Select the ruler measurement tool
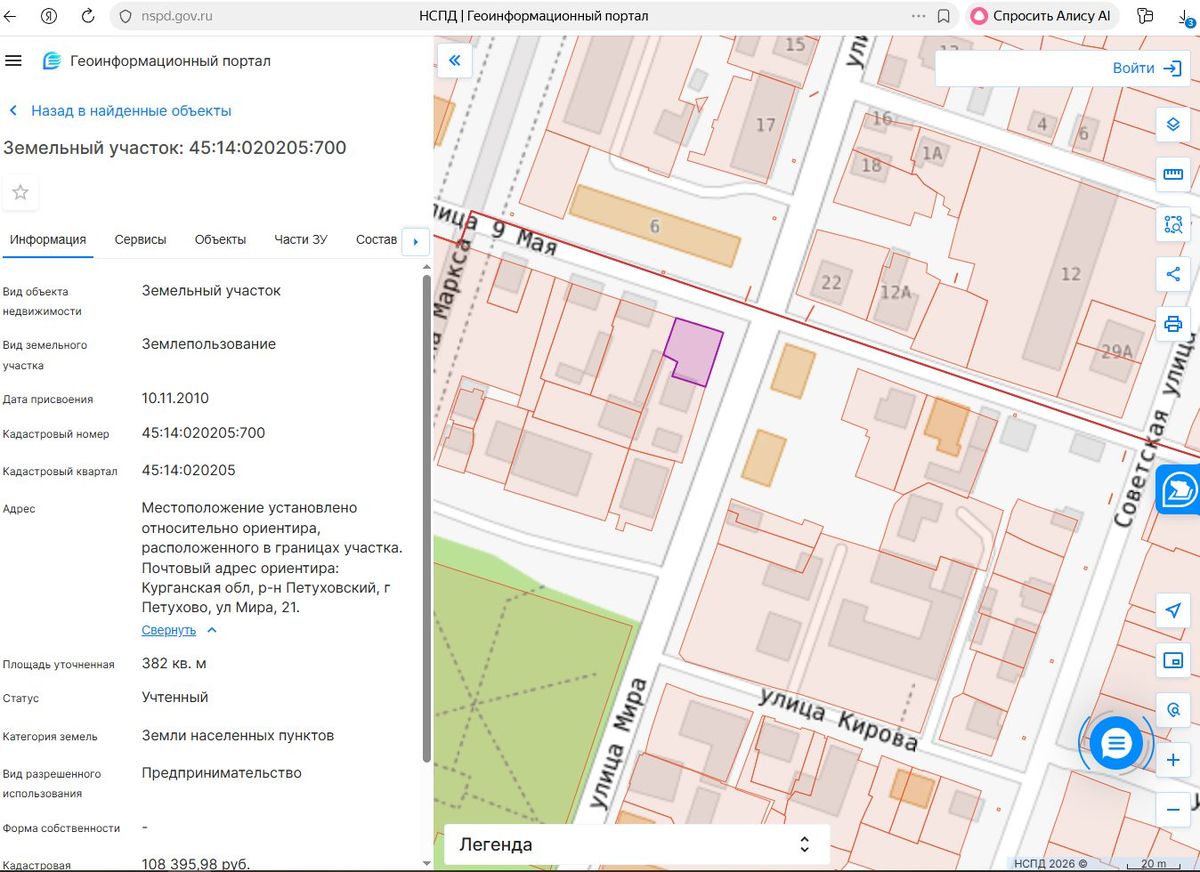Viewport: 1200px width, 872px height. pyautogui.click(x=1174, y=175)
